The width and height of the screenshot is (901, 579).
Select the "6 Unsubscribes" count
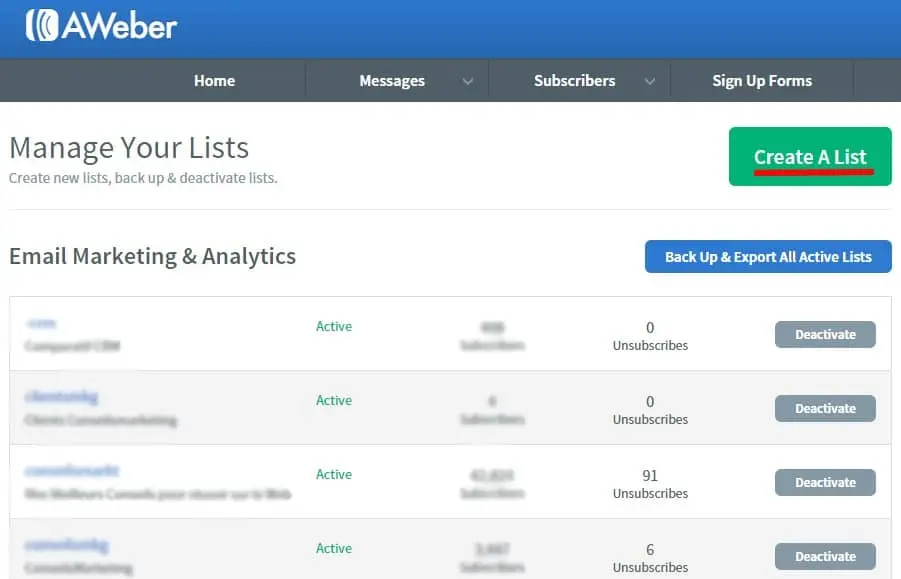pyautogui.click(x=650, y=558)
